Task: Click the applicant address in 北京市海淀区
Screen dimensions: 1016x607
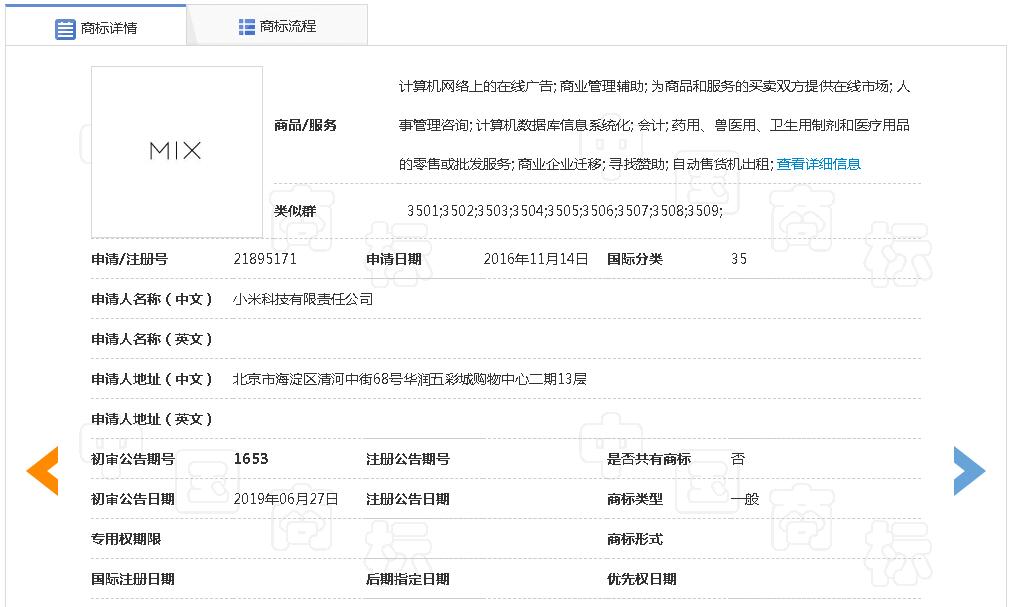Action: (x=409, y=379)
